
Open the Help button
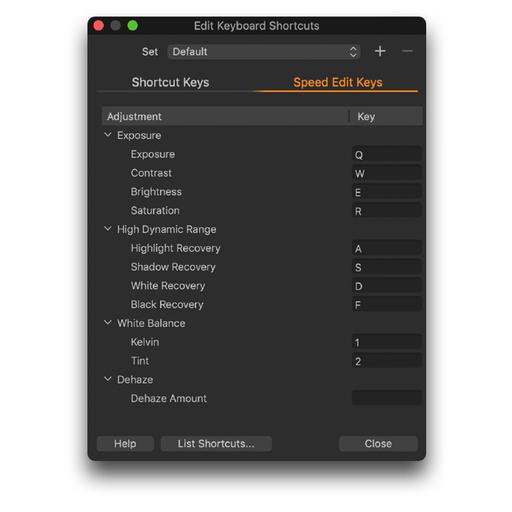point(125,444)
